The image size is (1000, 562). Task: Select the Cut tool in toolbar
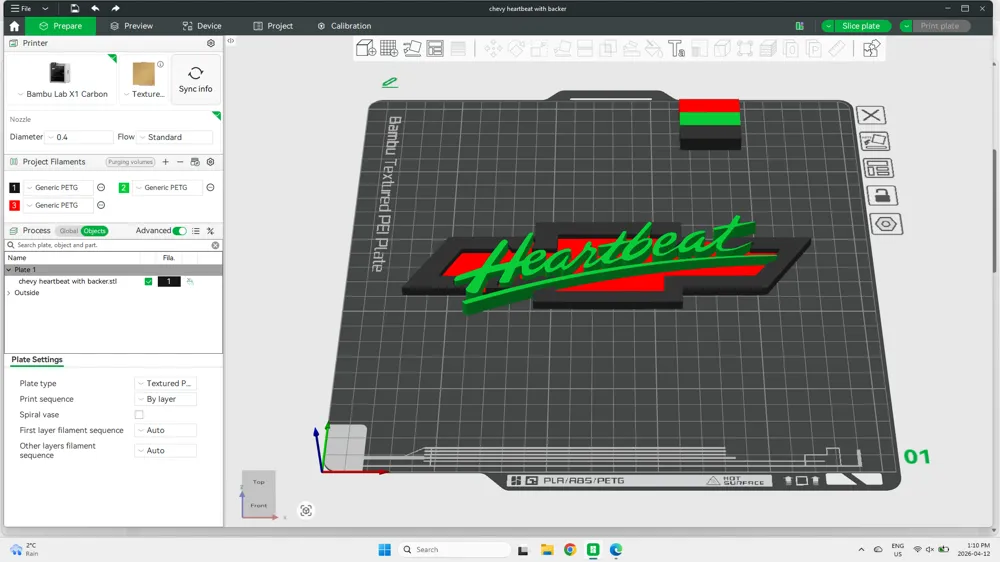coord(585,48)
